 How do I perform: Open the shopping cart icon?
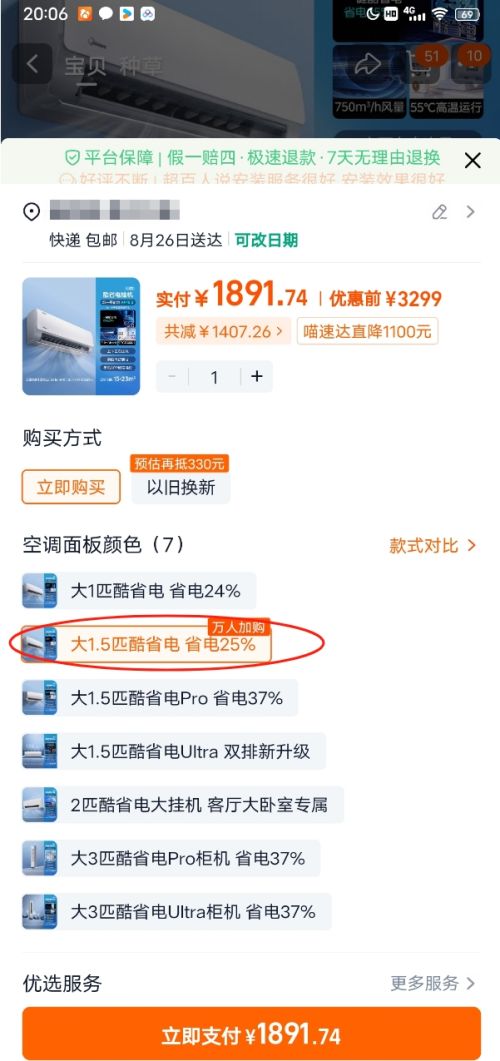(x=421, y=64)
